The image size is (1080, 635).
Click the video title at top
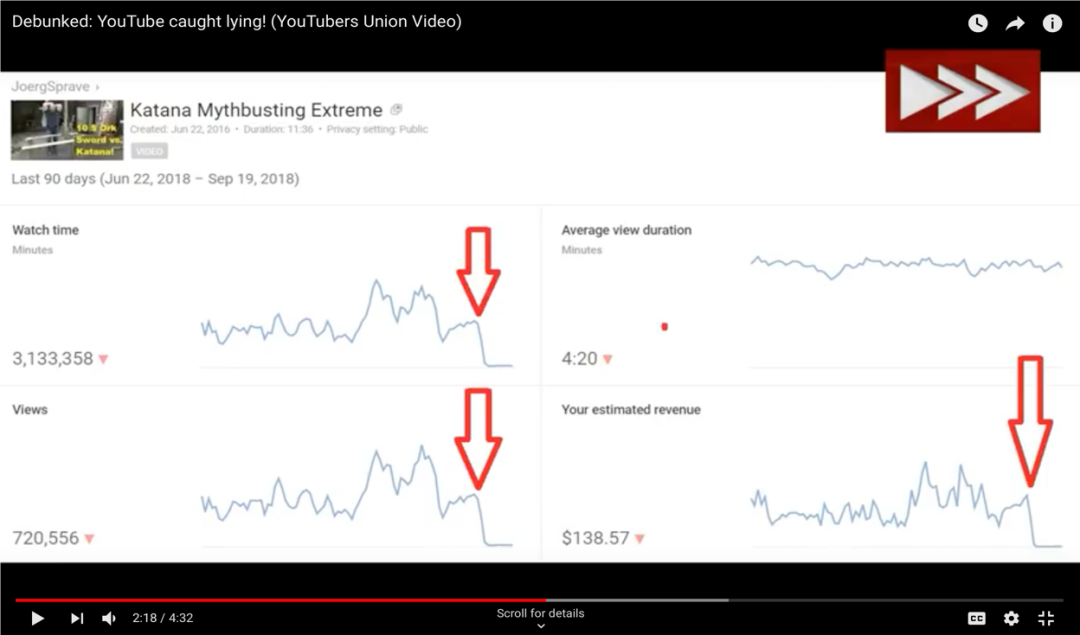tap(237, 21)
